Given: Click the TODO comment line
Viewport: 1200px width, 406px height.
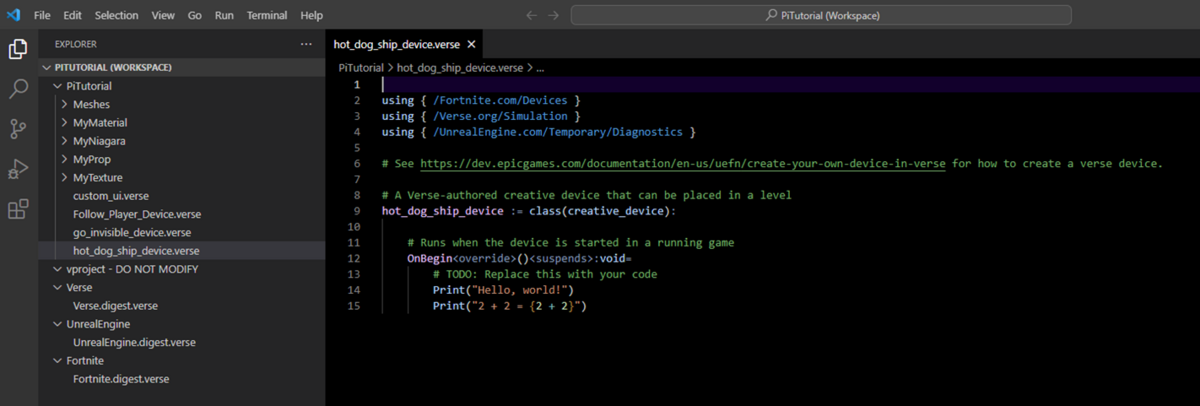Looking at the screenshot, I should point(545,274).
